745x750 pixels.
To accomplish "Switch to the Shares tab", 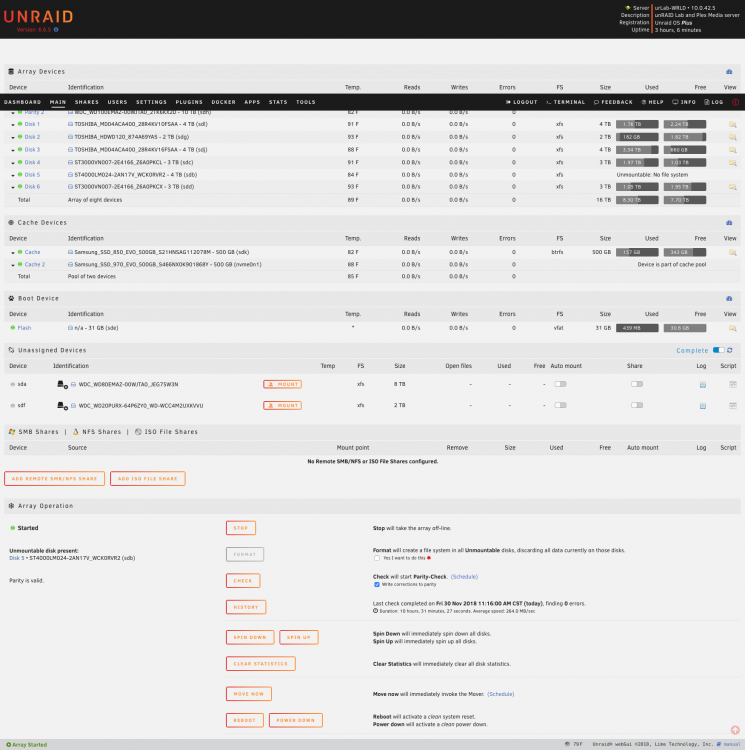I will (x=87, y=102).
